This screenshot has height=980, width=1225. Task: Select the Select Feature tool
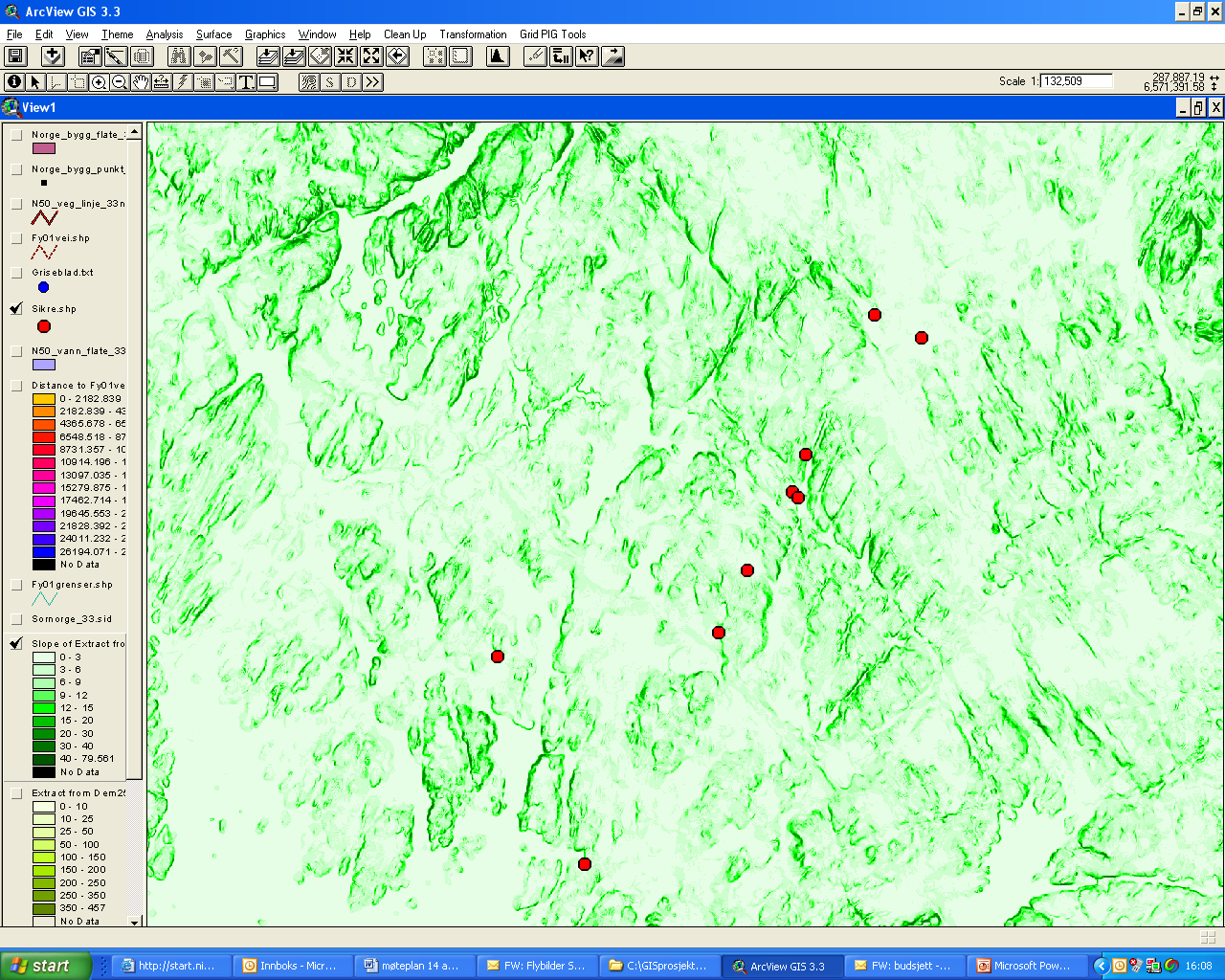[78, 82]
